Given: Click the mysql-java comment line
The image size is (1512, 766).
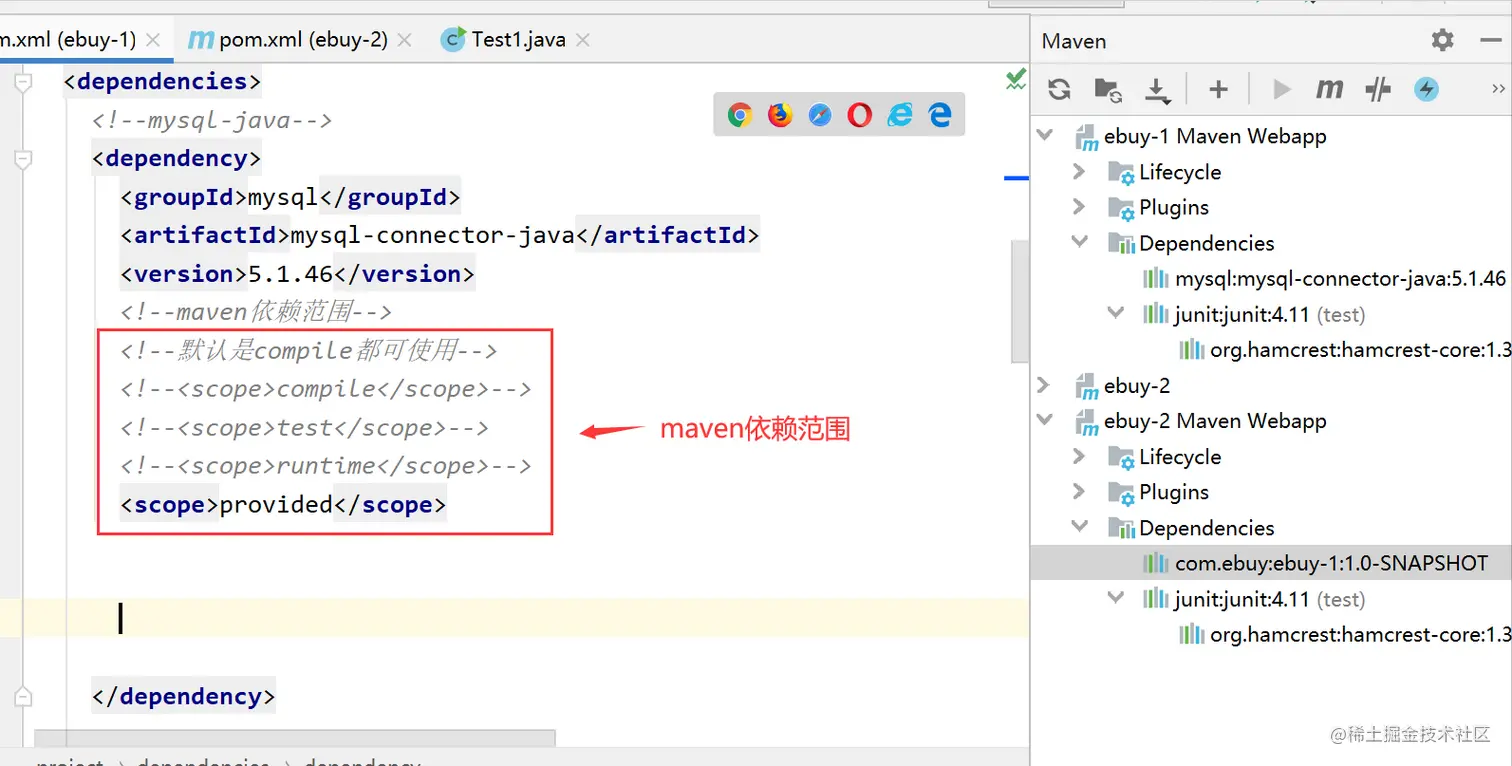Looking at the screenshot, I should [212, 120].
